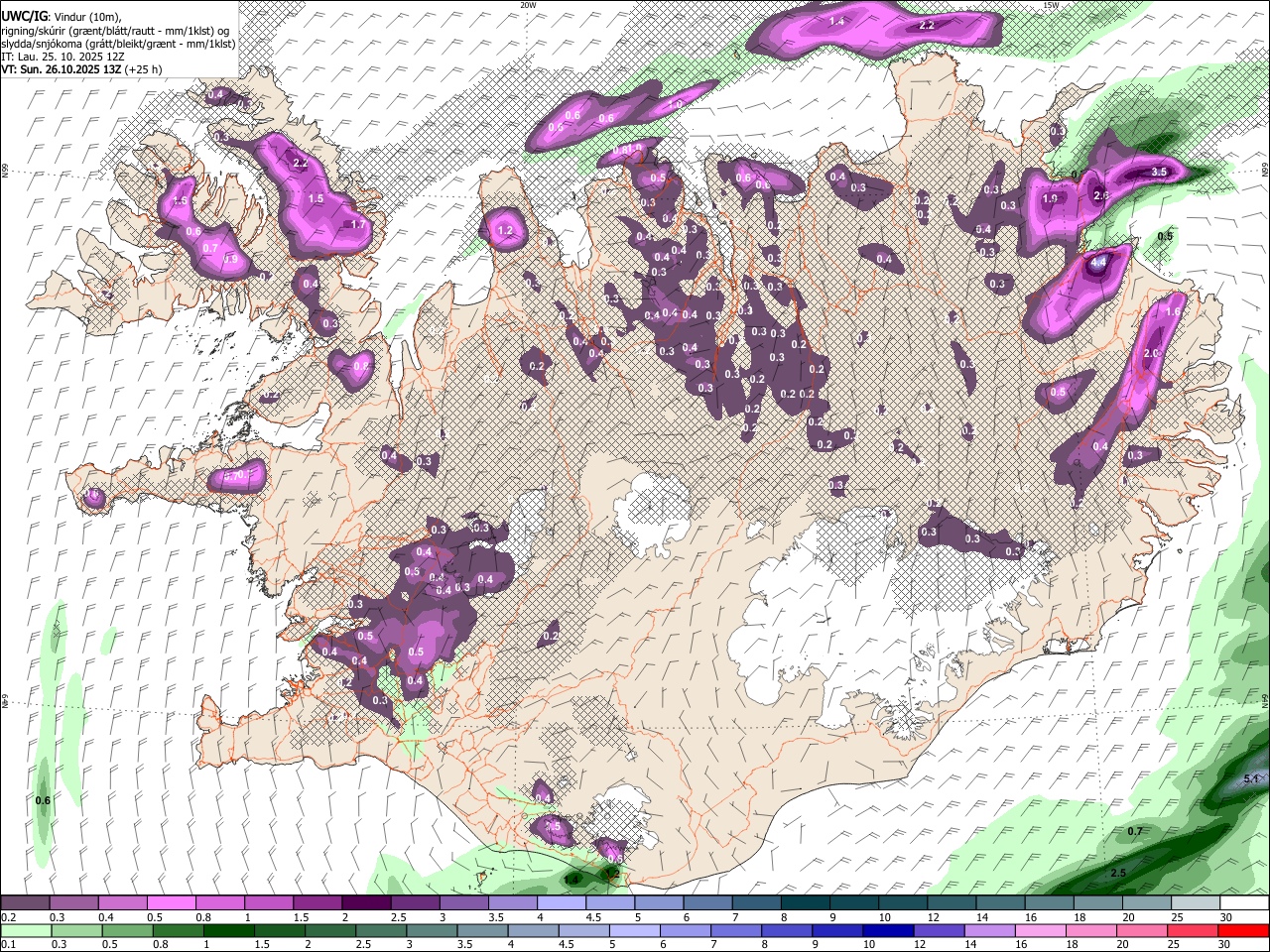Select the 10 deep blue swatch in lower legend
The width and height of the screenshot is (1270, 952).
[x=888, y=930]
